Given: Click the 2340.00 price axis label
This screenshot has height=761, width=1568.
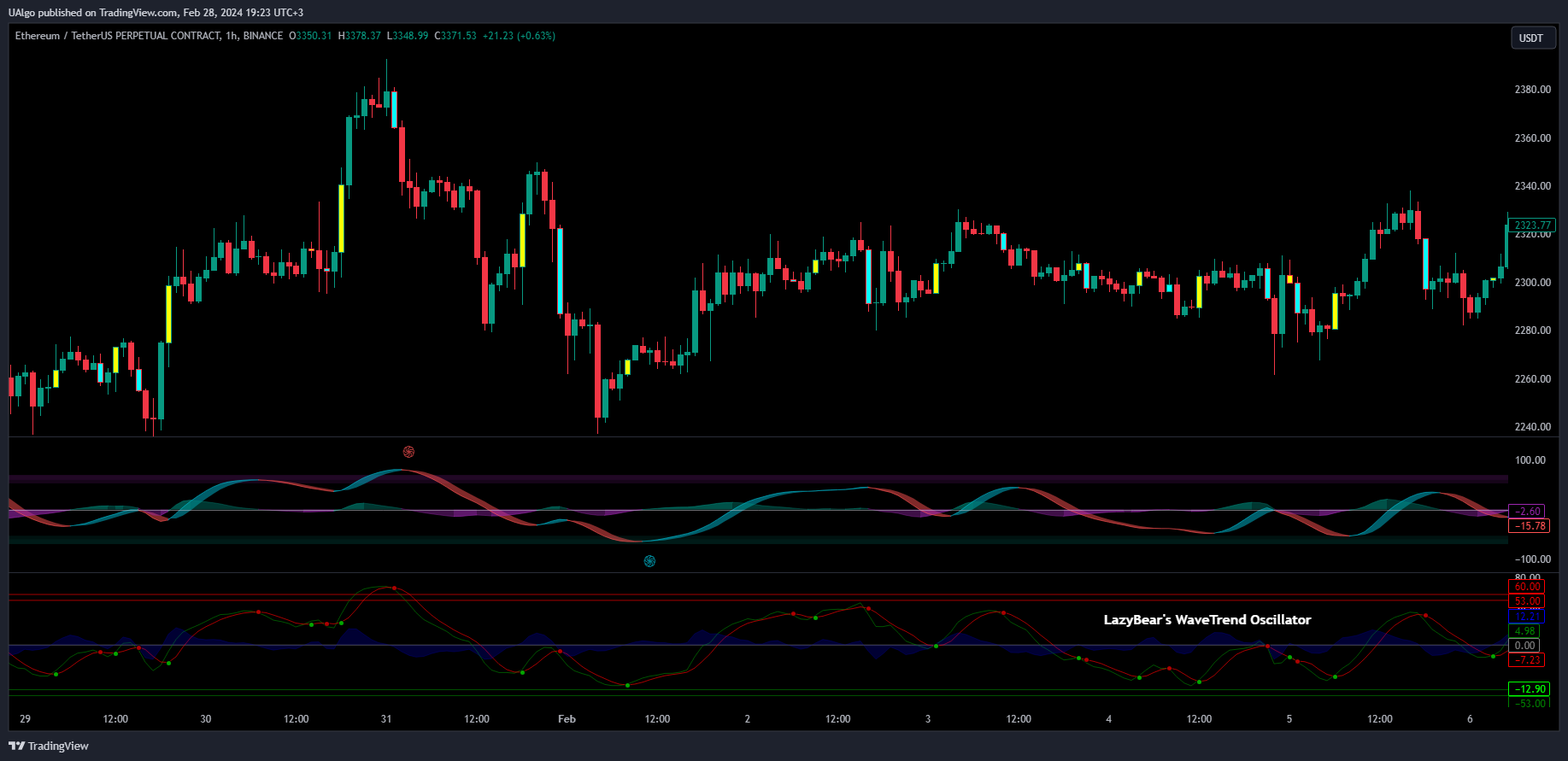Looking at the screenshot, I should tap(1532, 186).
